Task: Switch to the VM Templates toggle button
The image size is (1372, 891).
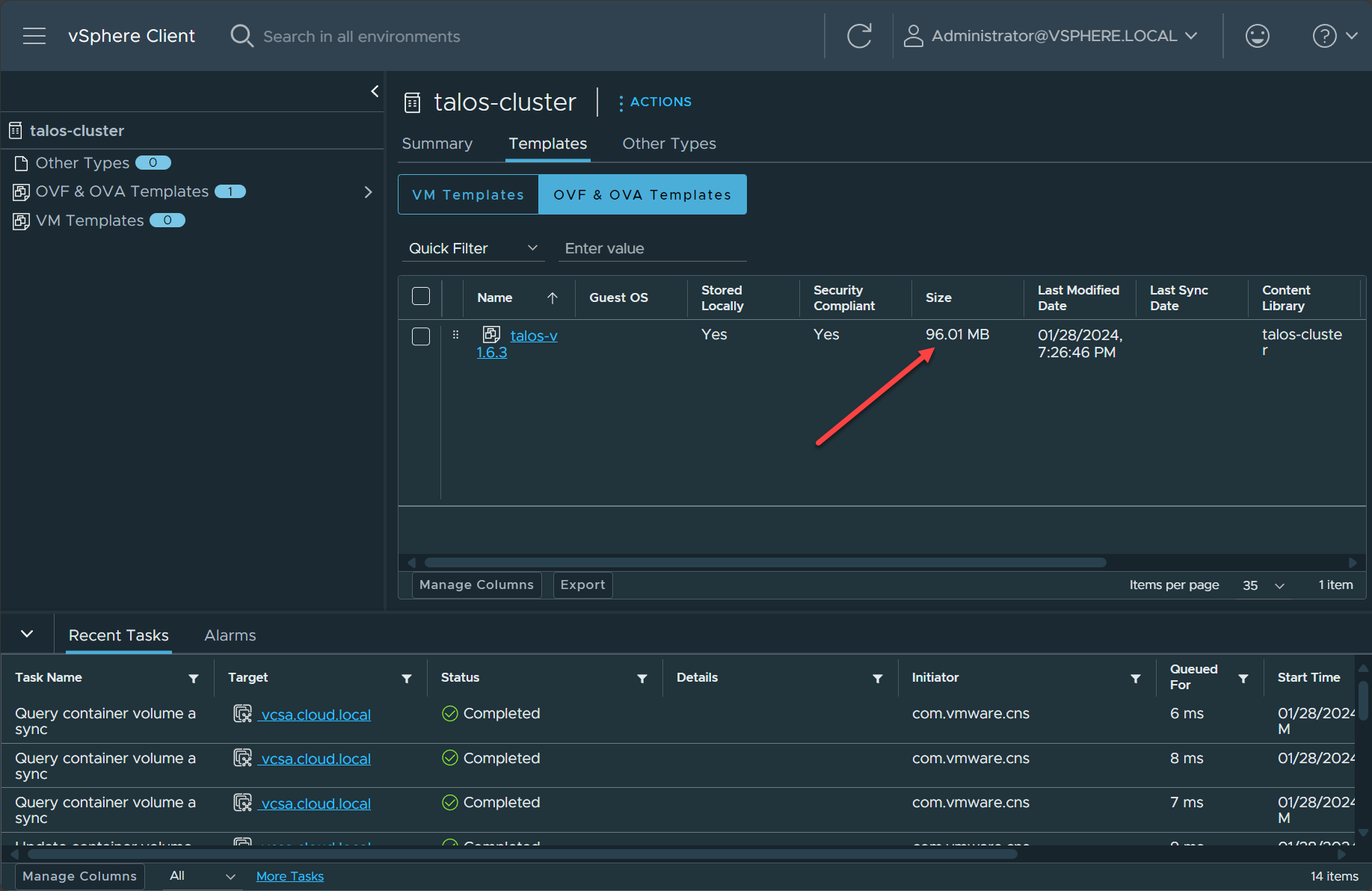Action: coord(468,194)
